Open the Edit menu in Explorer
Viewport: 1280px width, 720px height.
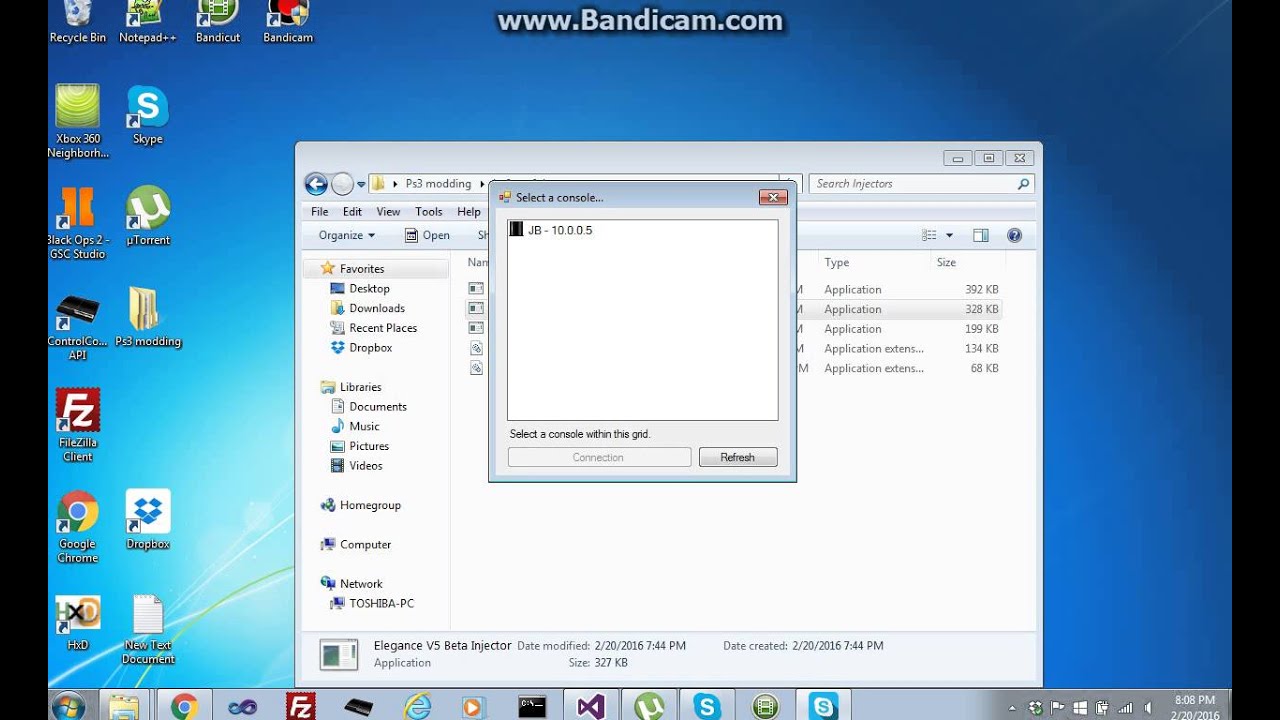(x=352, y=212)
